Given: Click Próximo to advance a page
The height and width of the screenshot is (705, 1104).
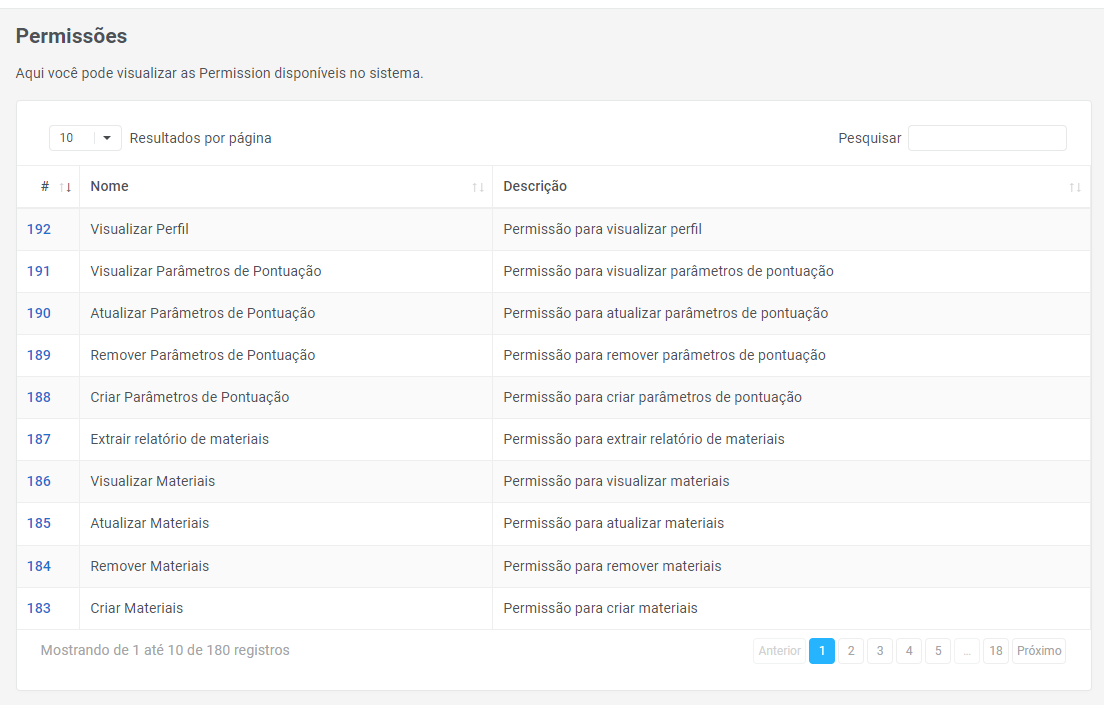Looking at the screenshot, I should point(1038,651).
